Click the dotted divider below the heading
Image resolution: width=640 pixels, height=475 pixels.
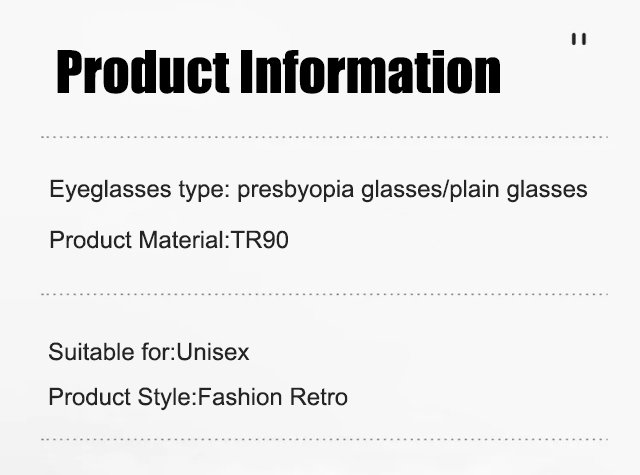tap(324, 136)
